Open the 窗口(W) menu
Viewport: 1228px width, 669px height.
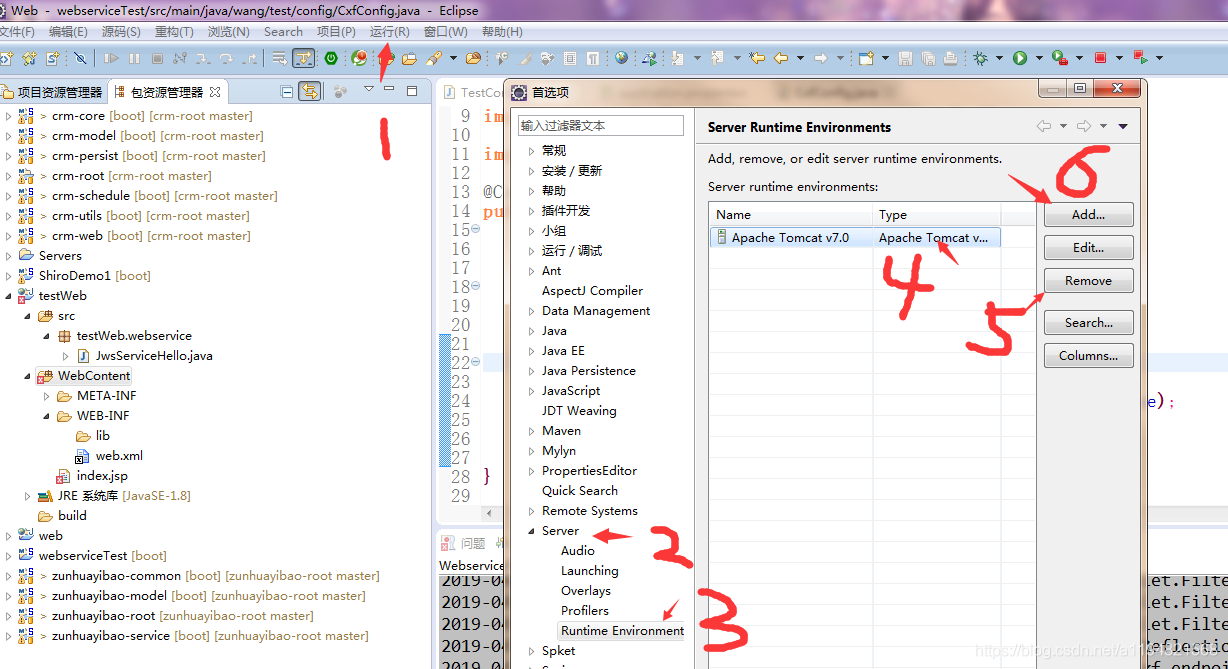(x=445, y=32)
